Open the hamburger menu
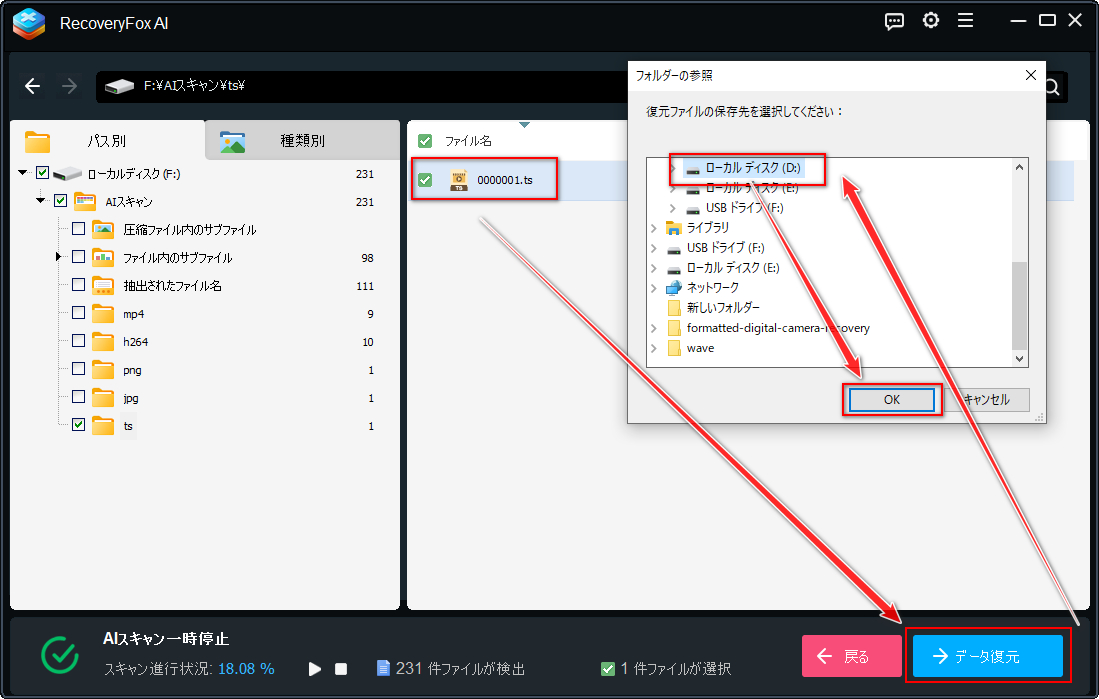The height and width of the screenshot is (699, 1099). [x=966, y=21]
